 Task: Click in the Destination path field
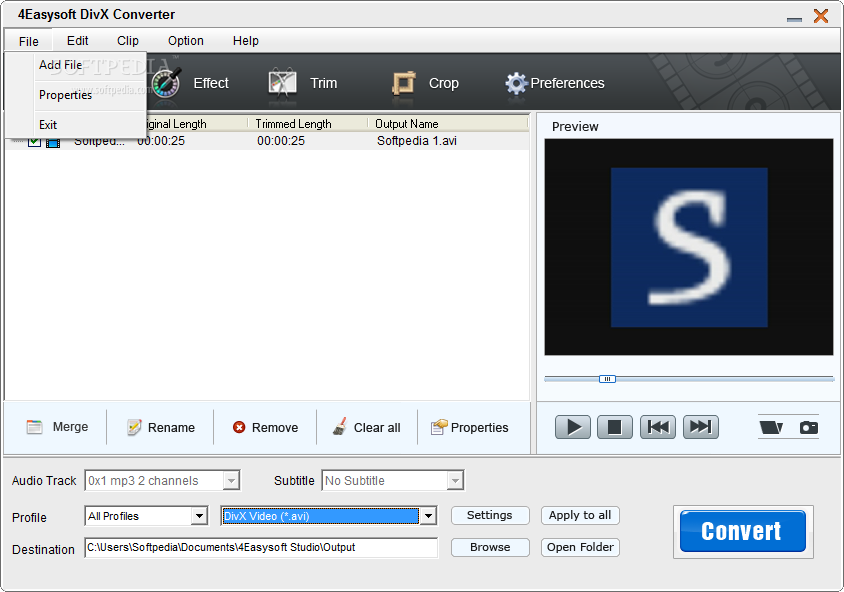click(261, 547)
